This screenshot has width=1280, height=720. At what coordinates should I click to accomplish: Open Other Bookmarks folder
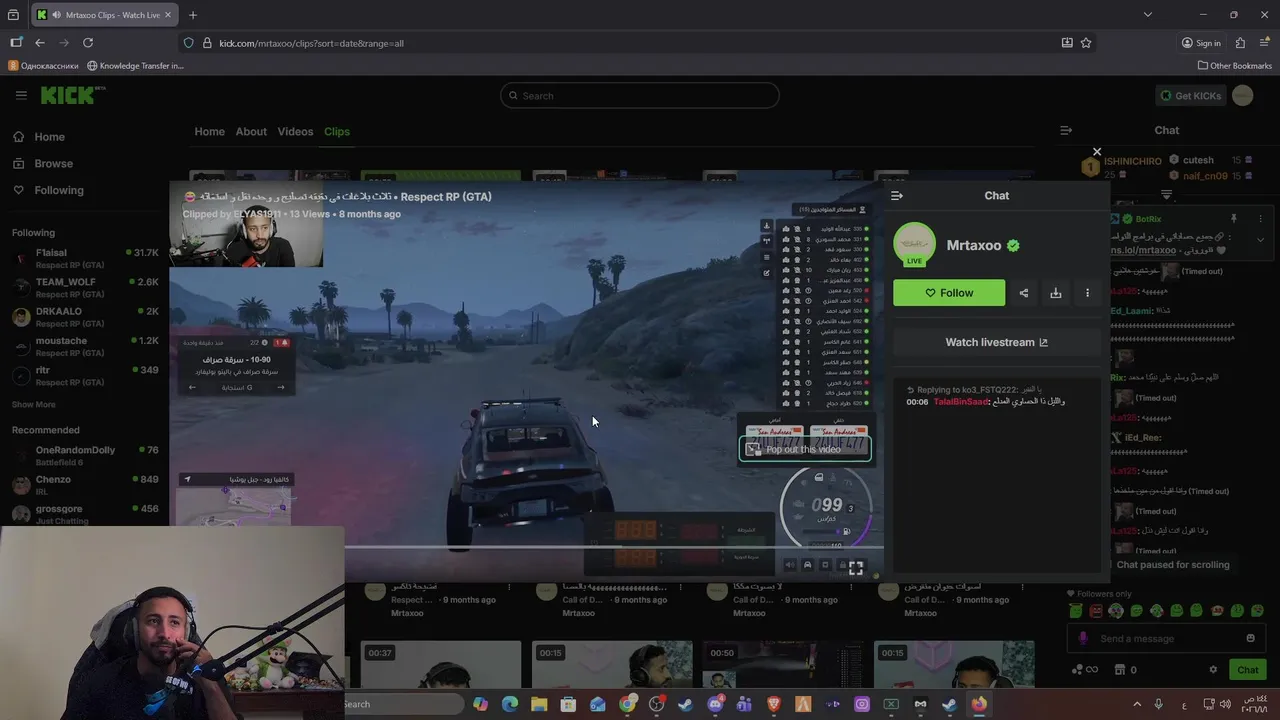tap(1235, 66)
